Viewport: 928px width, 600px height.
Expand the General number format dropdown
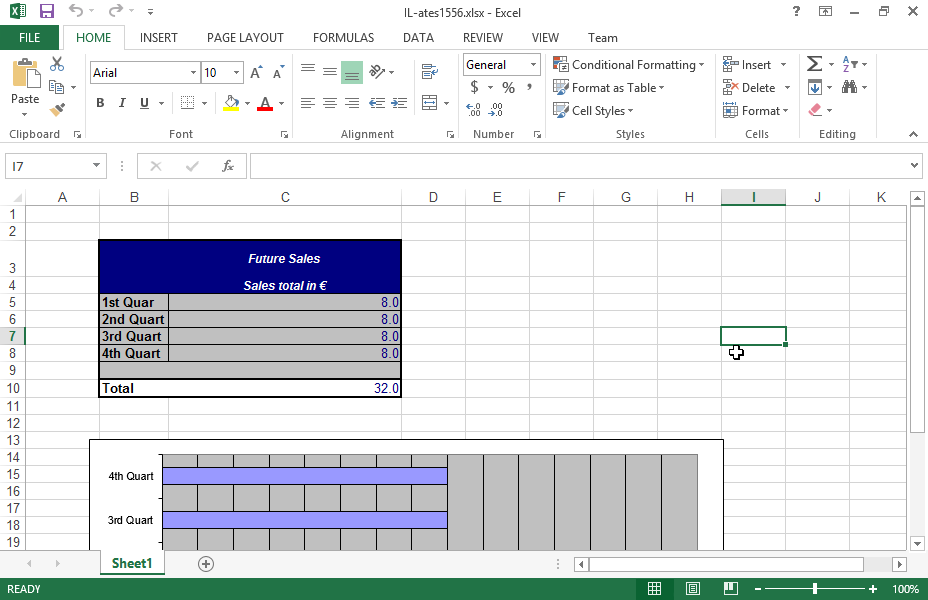click(533, 65)
